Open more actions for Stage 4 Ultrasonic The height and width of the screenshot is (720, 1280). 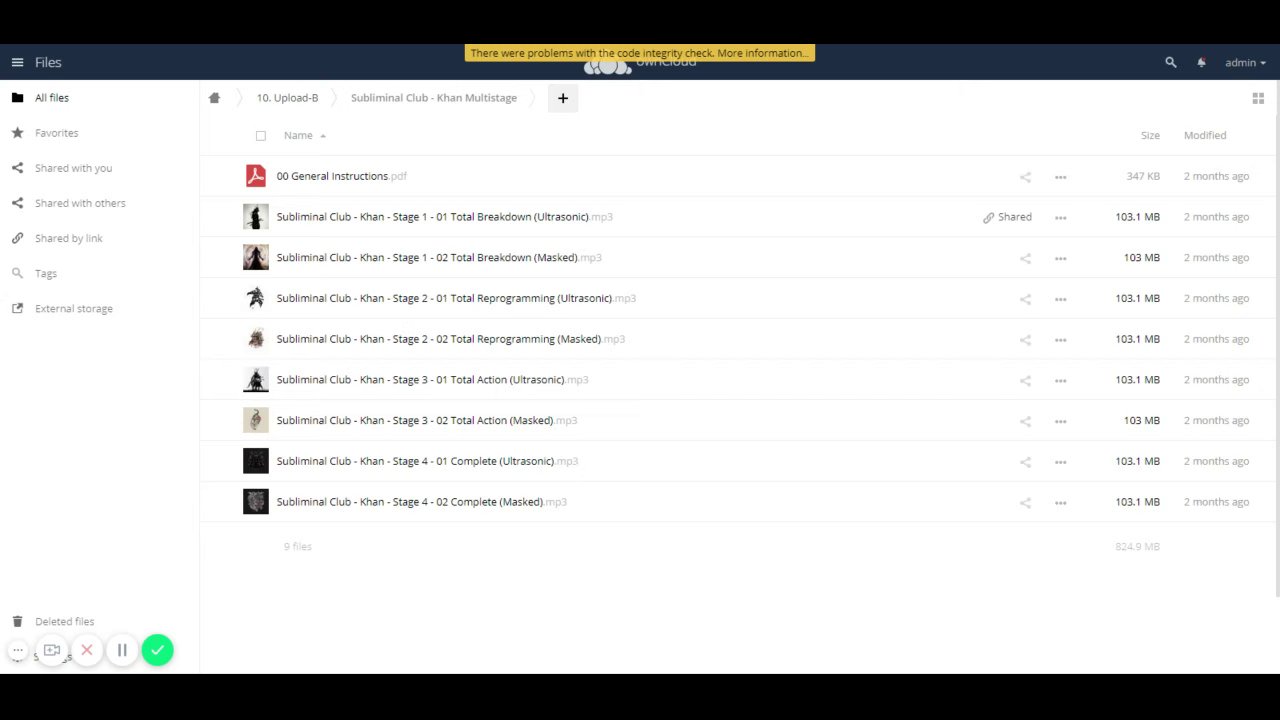(x=1060, y=462)
